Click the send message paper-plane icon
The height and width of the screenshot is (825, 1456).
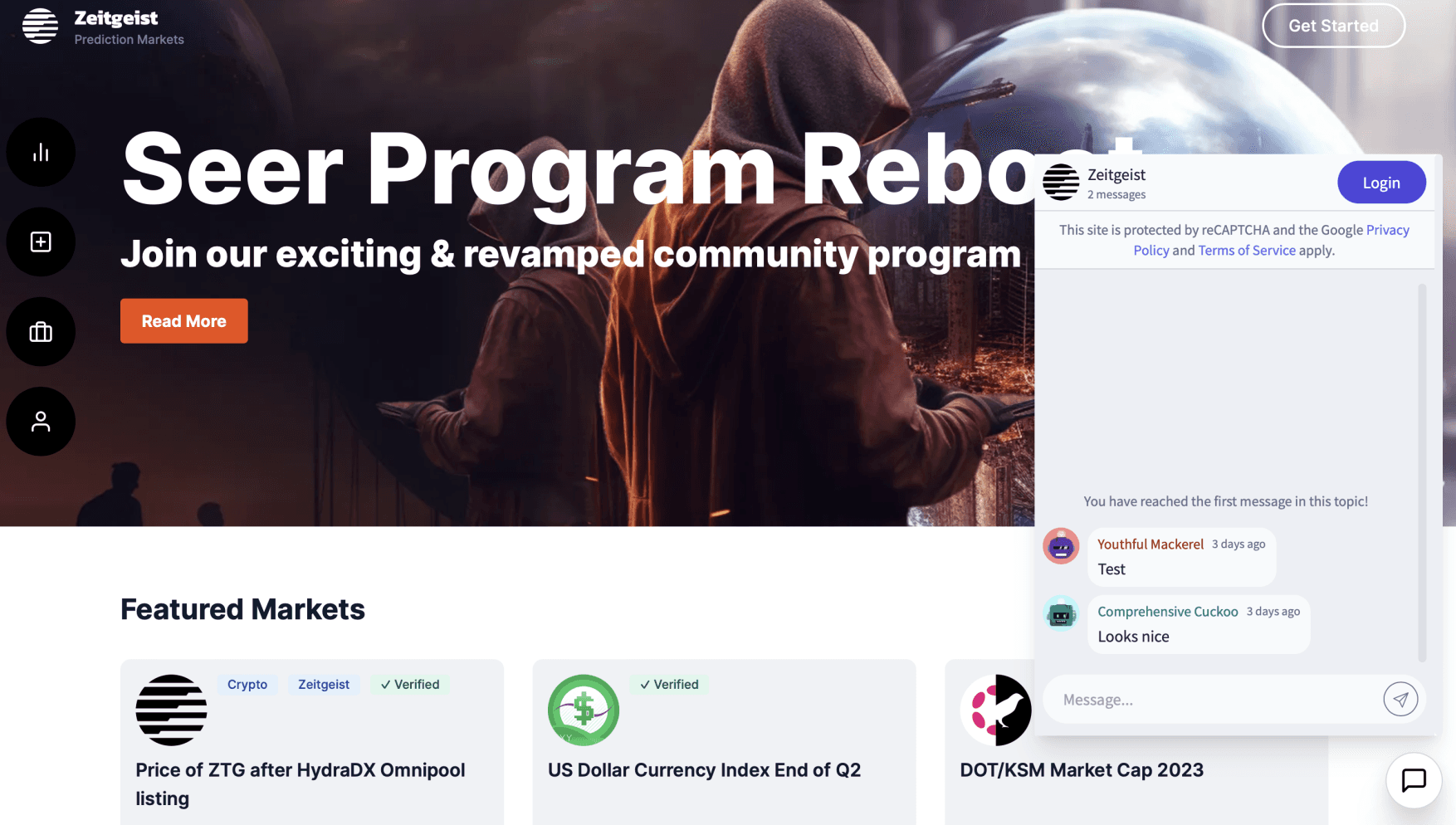tap(1400, 700)
